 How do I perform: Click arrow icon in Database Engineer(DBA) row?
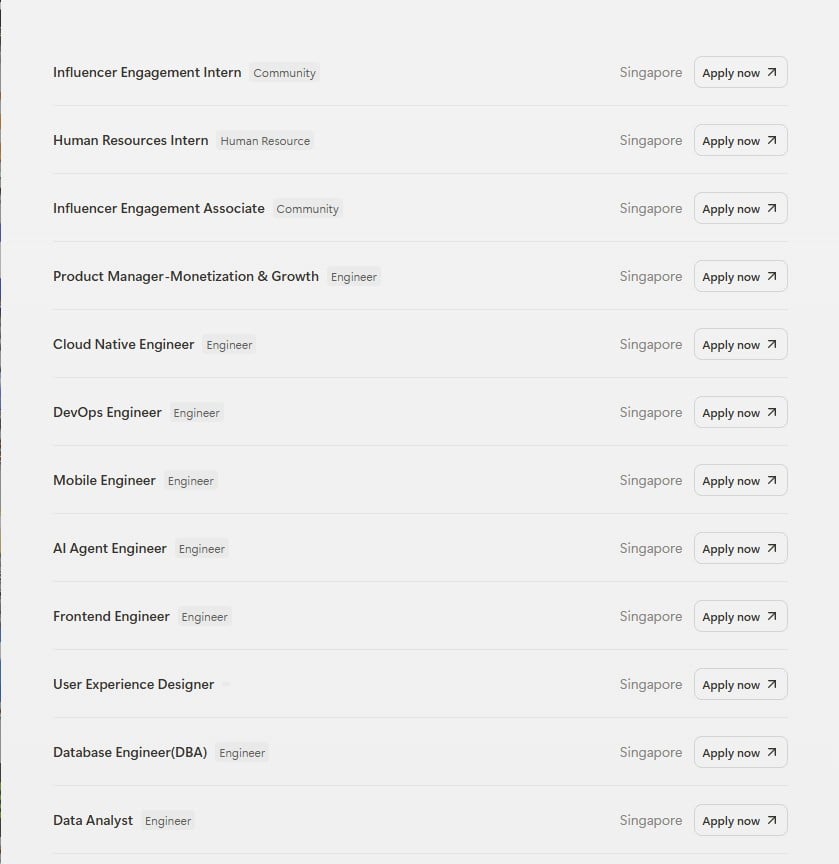click(772, 752)
